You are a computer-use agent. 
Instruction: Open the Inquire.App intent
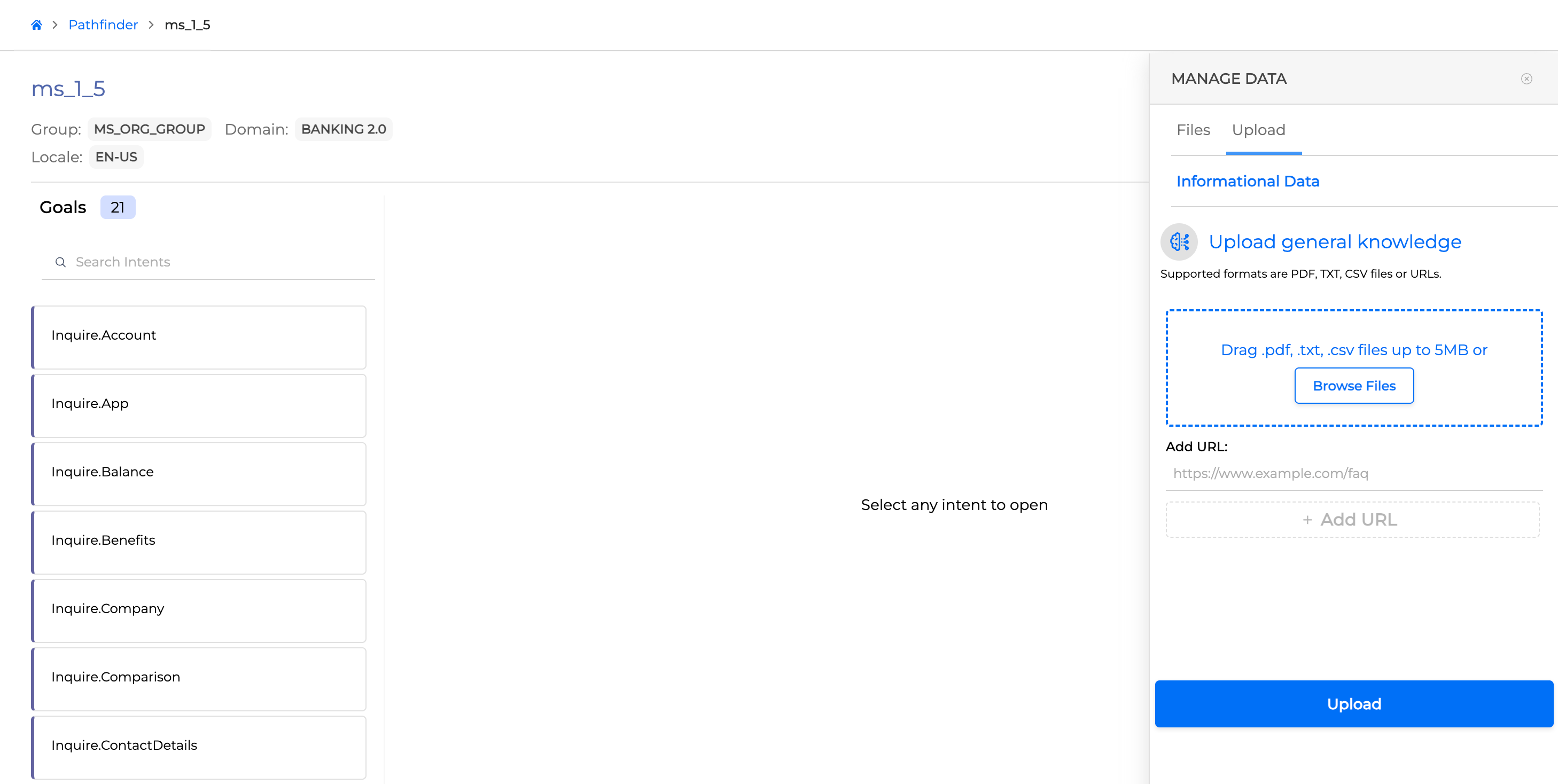click(199, 405)
